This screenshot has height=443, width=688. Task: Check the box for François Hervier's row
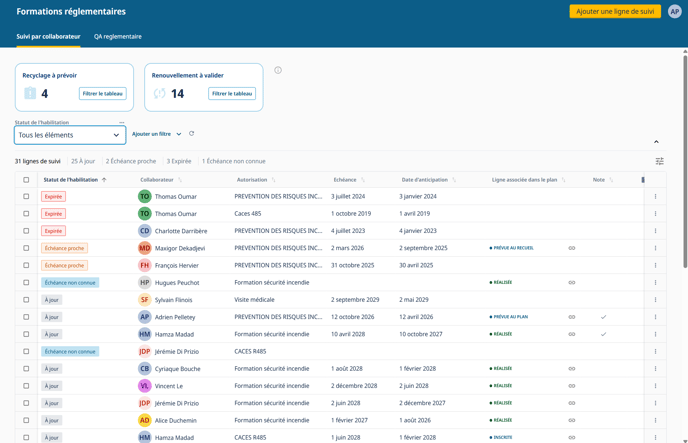pos(26,266)
